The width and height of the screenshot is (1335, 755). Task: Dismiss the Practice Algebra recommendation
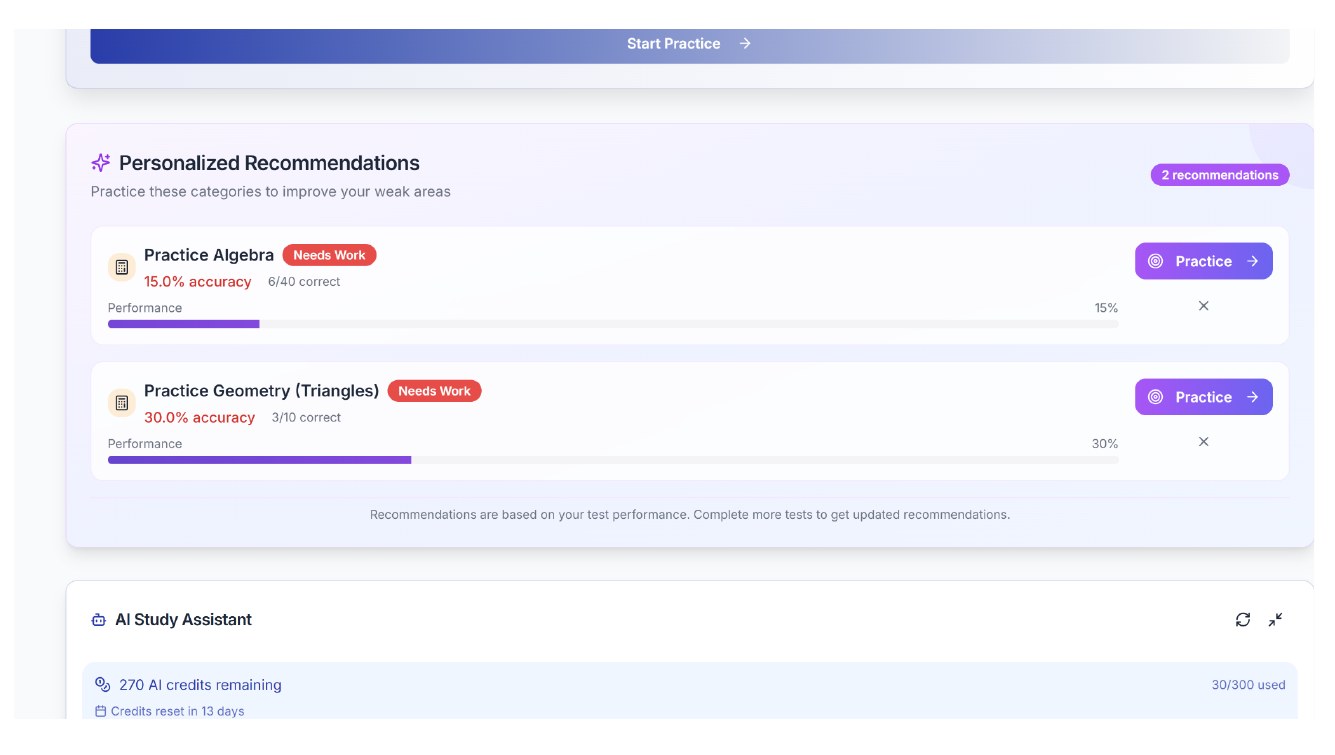[x=1203, y=306]
